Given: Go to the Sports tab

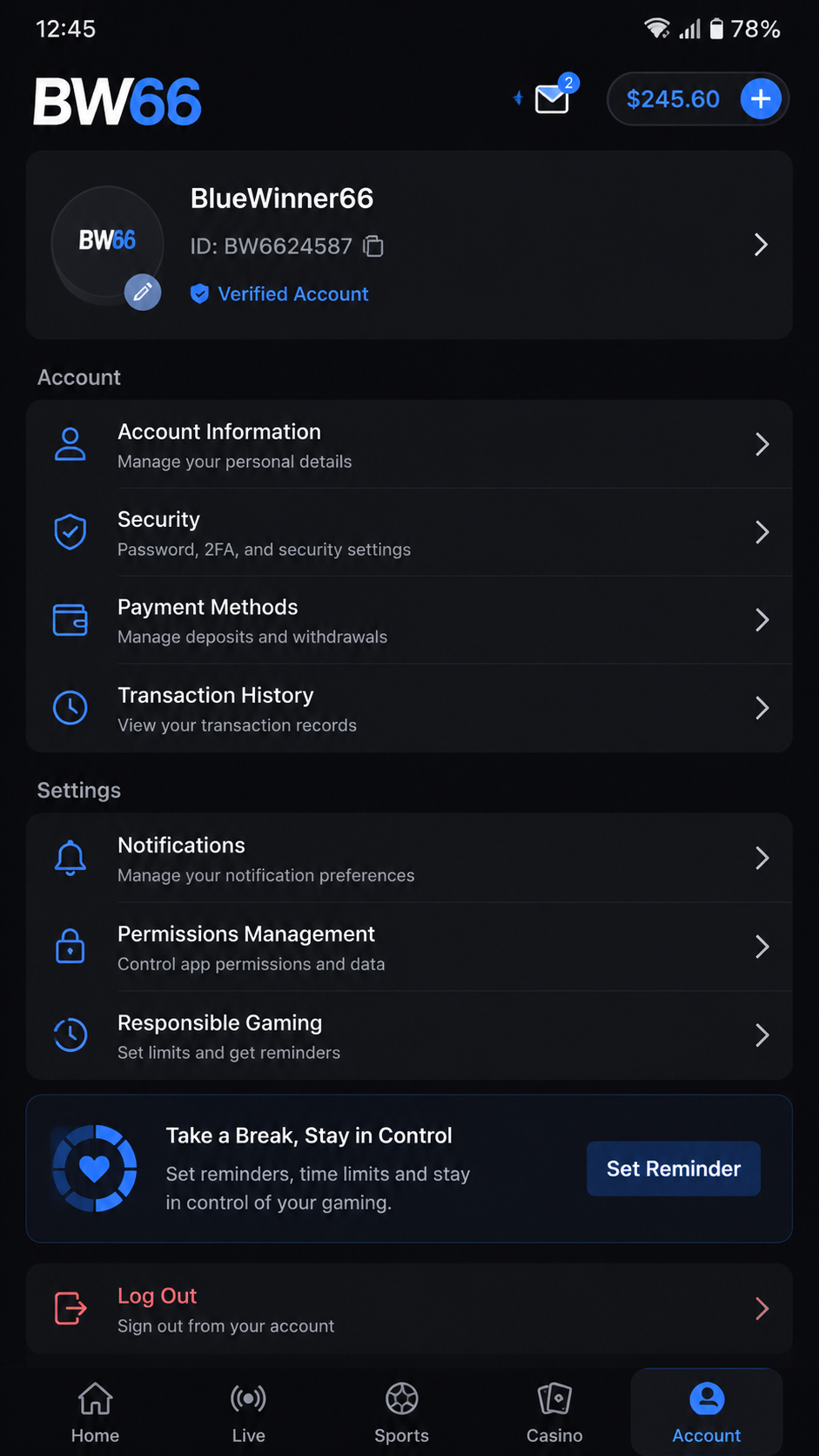Looking at the screenshot, I should point(402,1412).
